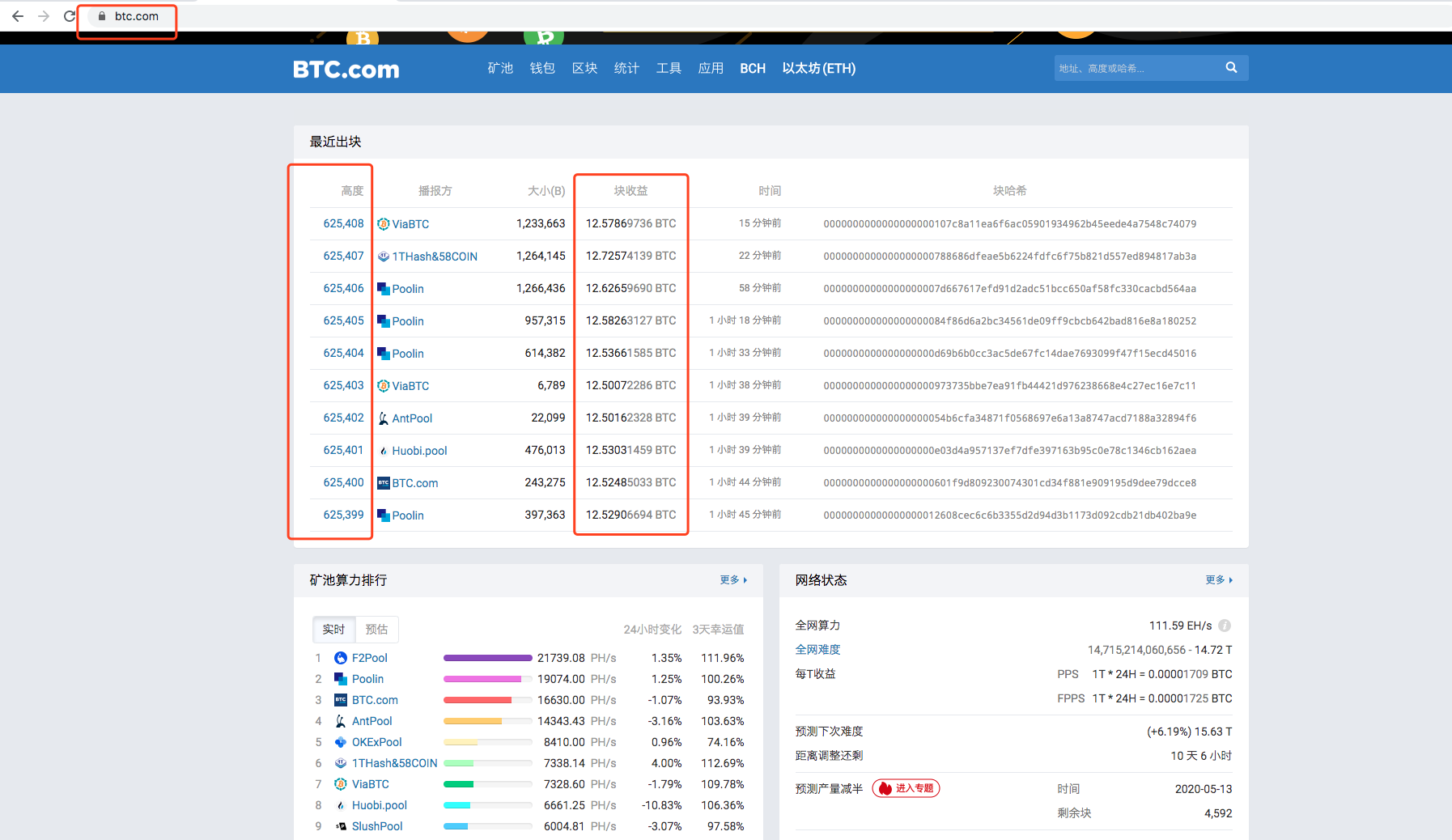Click Poolin icon in block 625,404 row

pos(384,354)
